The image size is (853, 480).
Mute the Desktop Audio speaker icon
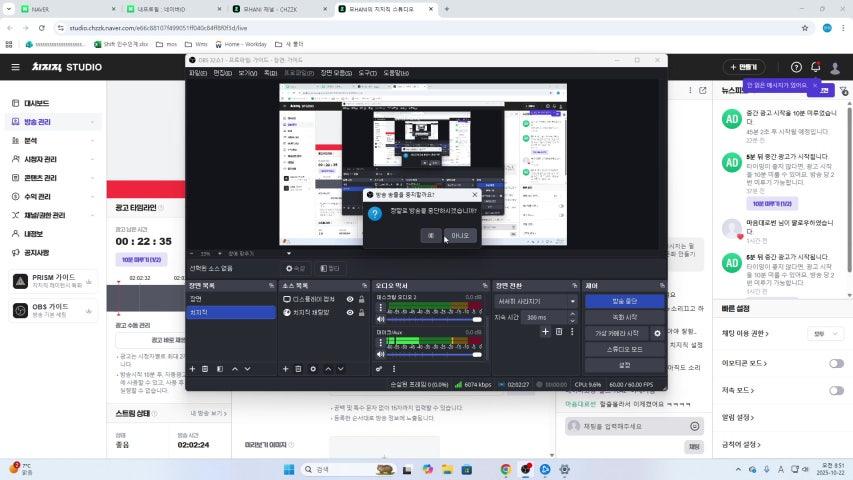tap(380, 319)
